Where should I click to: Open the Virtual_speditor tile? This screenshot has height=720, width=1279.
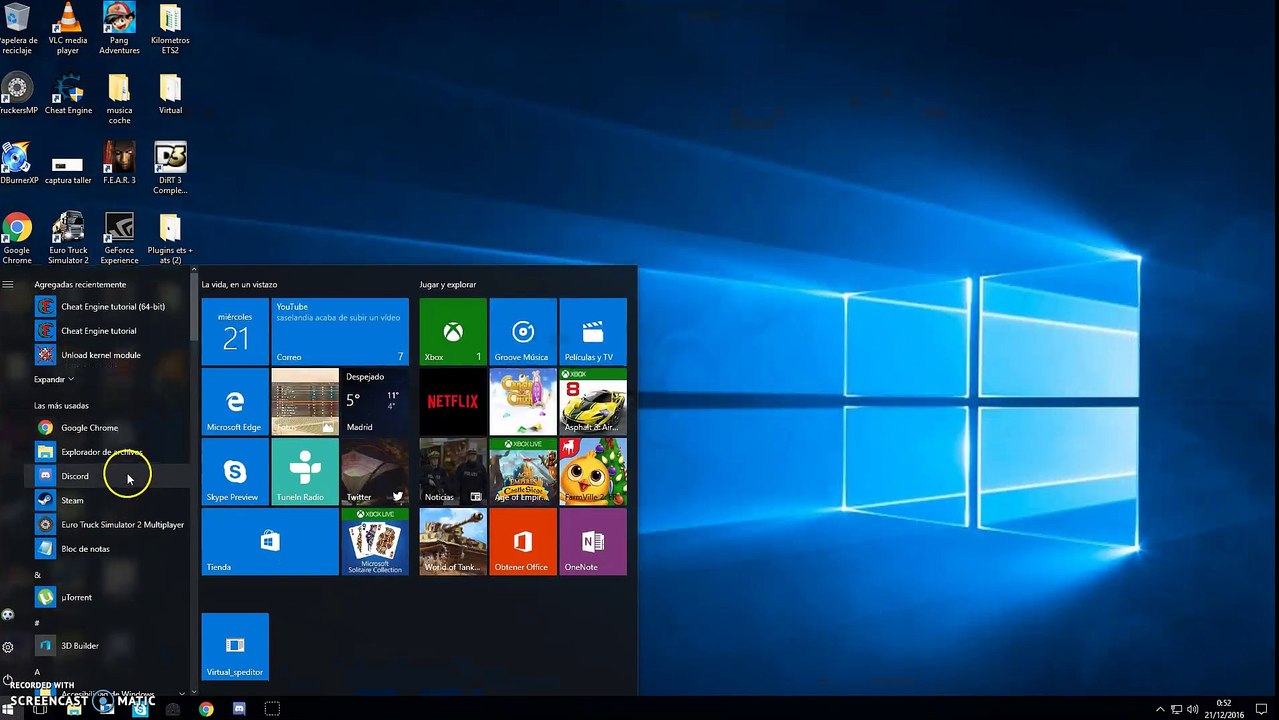tap(235, 647)
